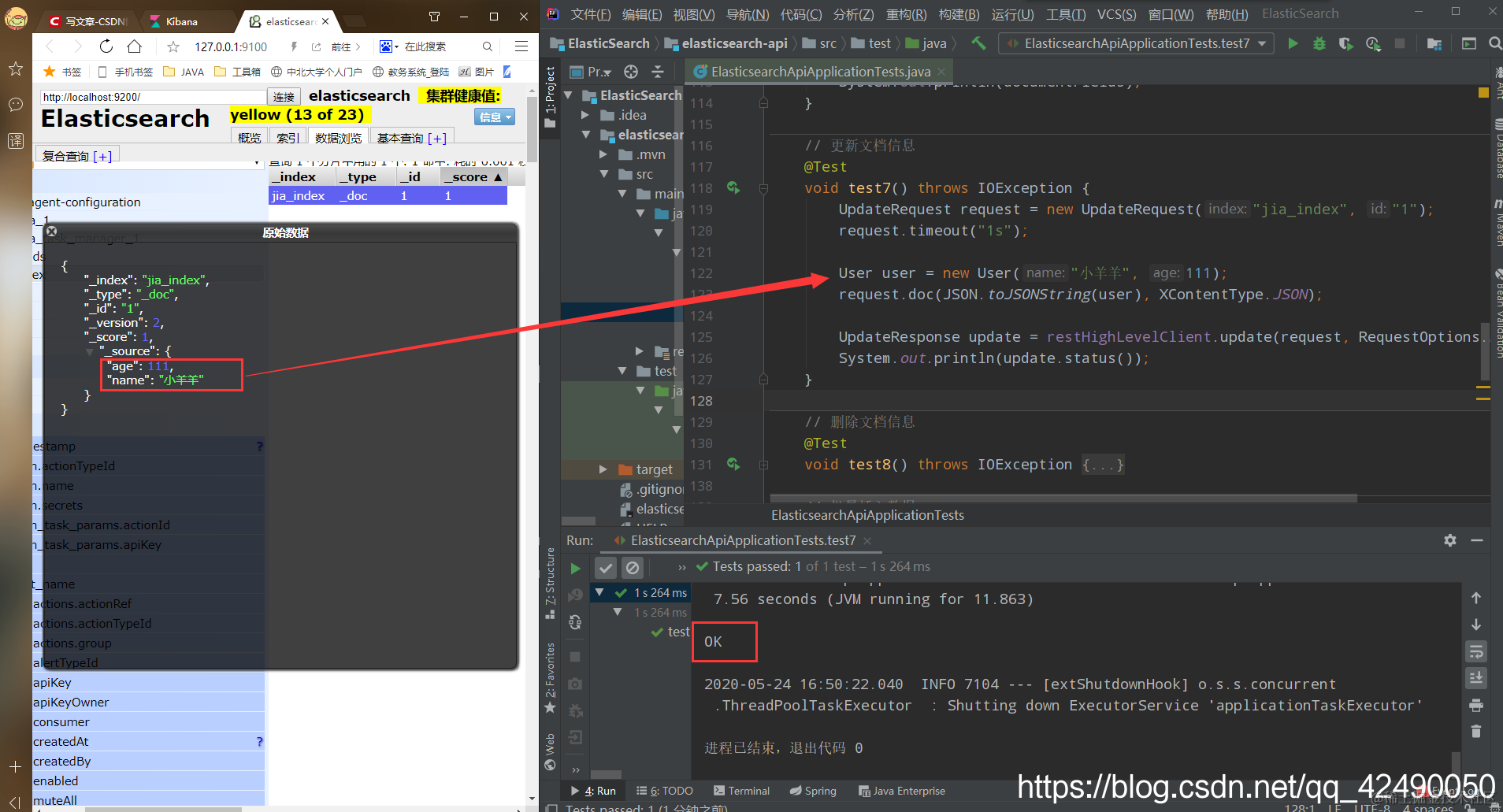Image resolution: width=1503 pixels, height=812 pixels.
Task: Open project structure from the IDE toolbar
Action: coord(1434,43)
